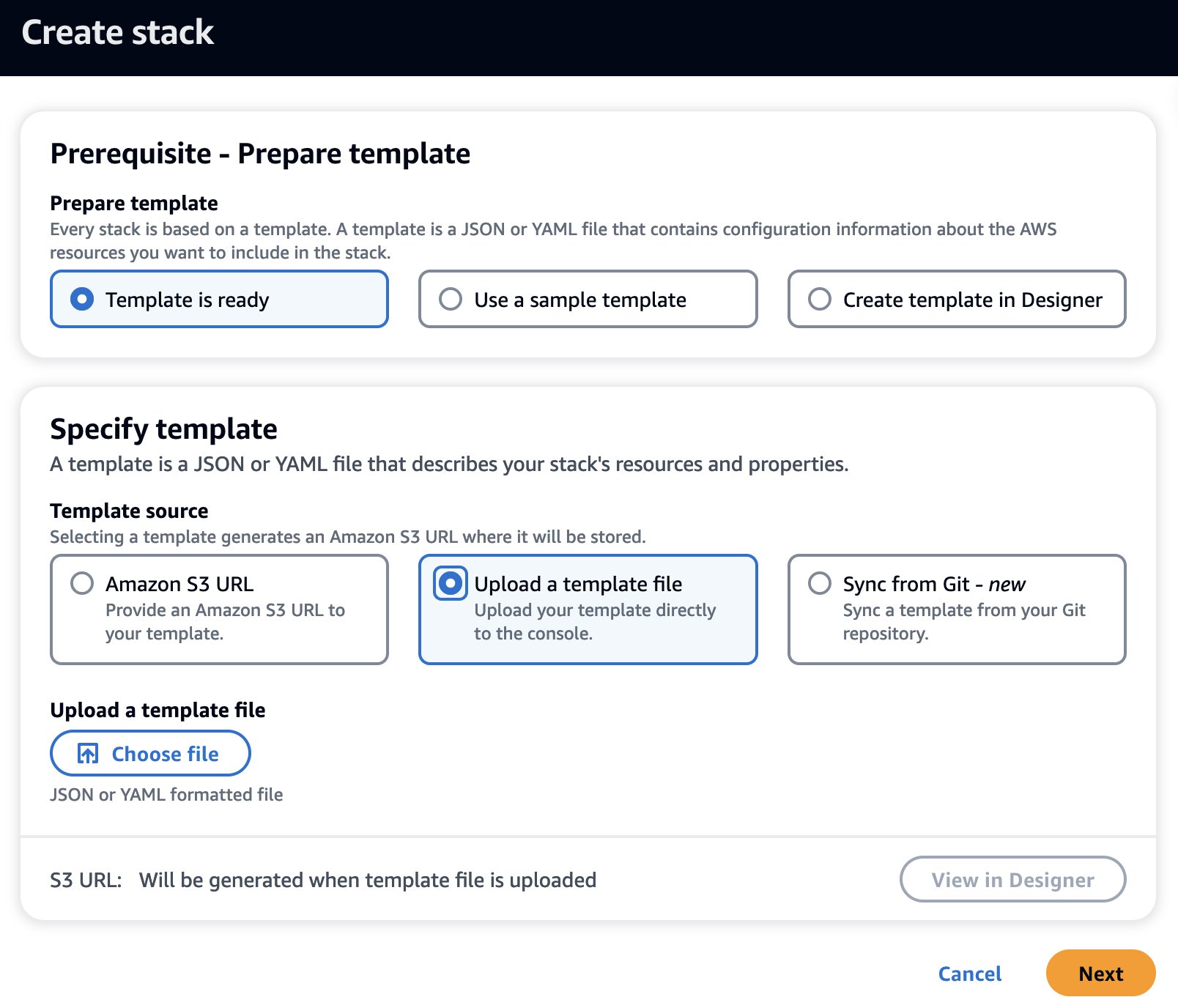This screenshot has width=1178, height=1008.
Task: Click the Prerequisite - Prepare template heading
Action: coord(260,154)
